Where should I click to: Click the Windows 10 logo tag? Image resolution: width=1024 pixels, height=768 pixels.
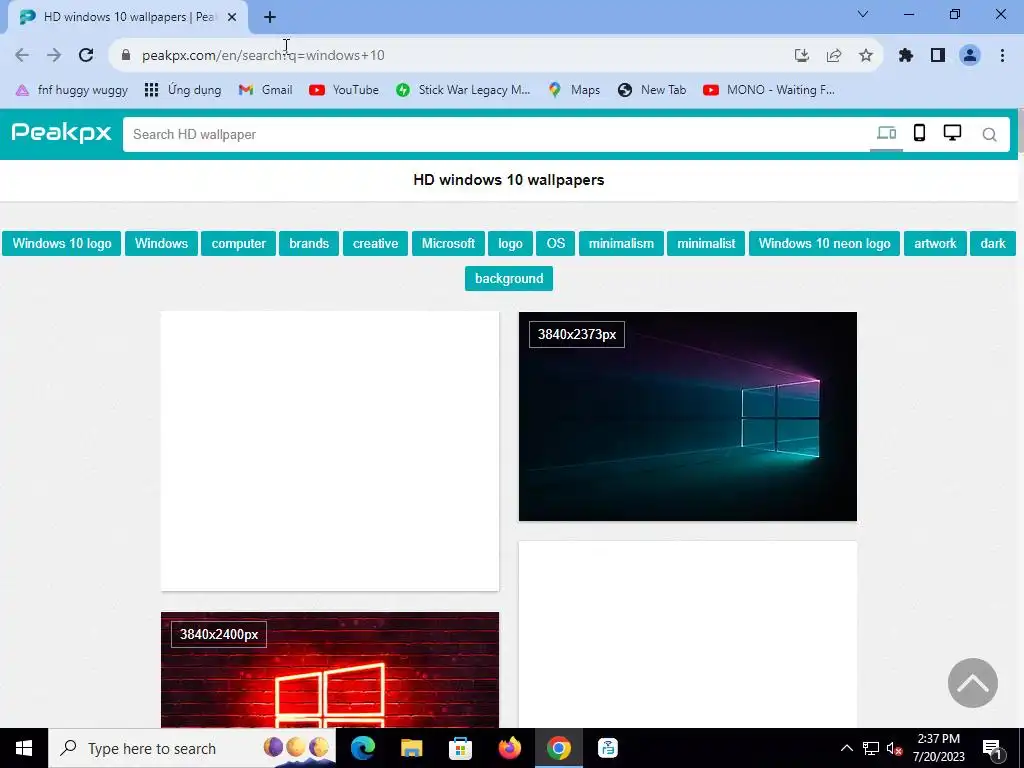61,244
